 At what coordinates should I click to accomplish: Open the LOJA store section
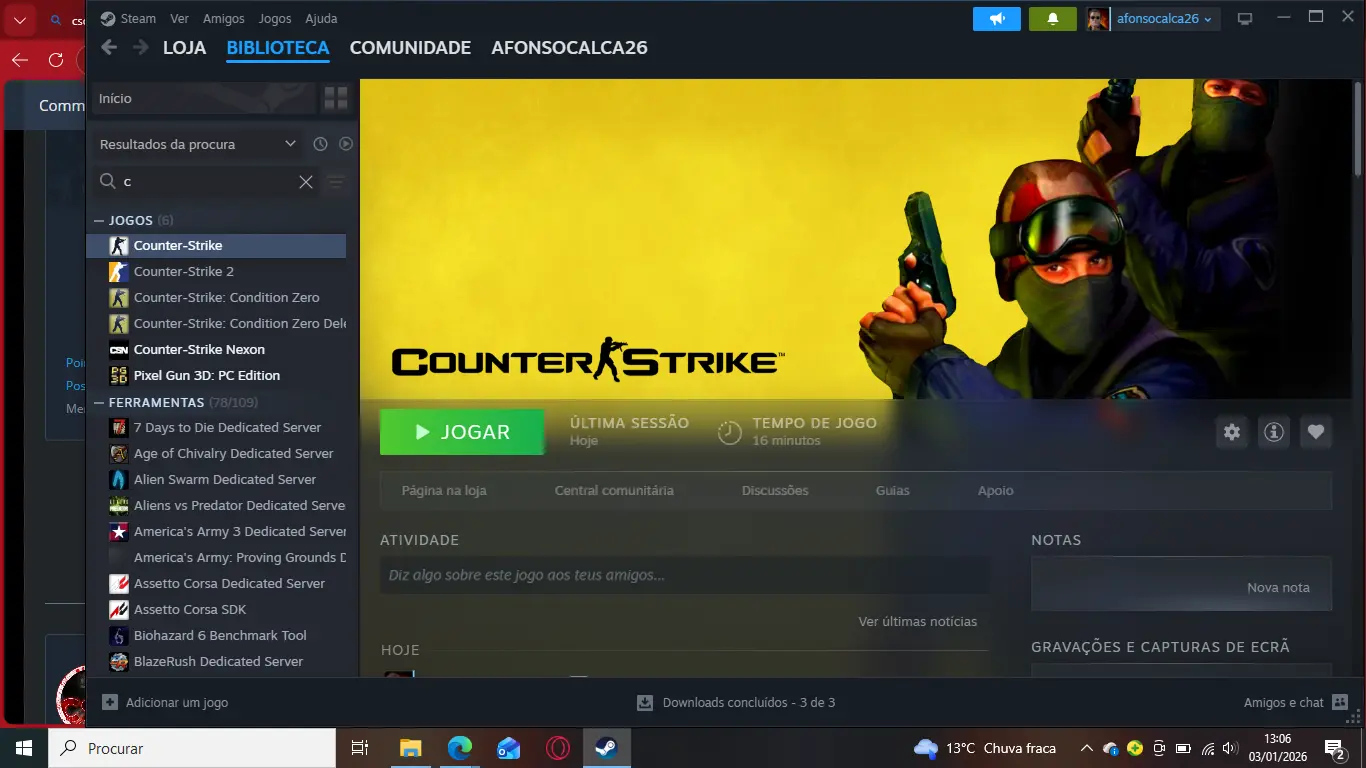pyautogui.click(x=184, y=48)
